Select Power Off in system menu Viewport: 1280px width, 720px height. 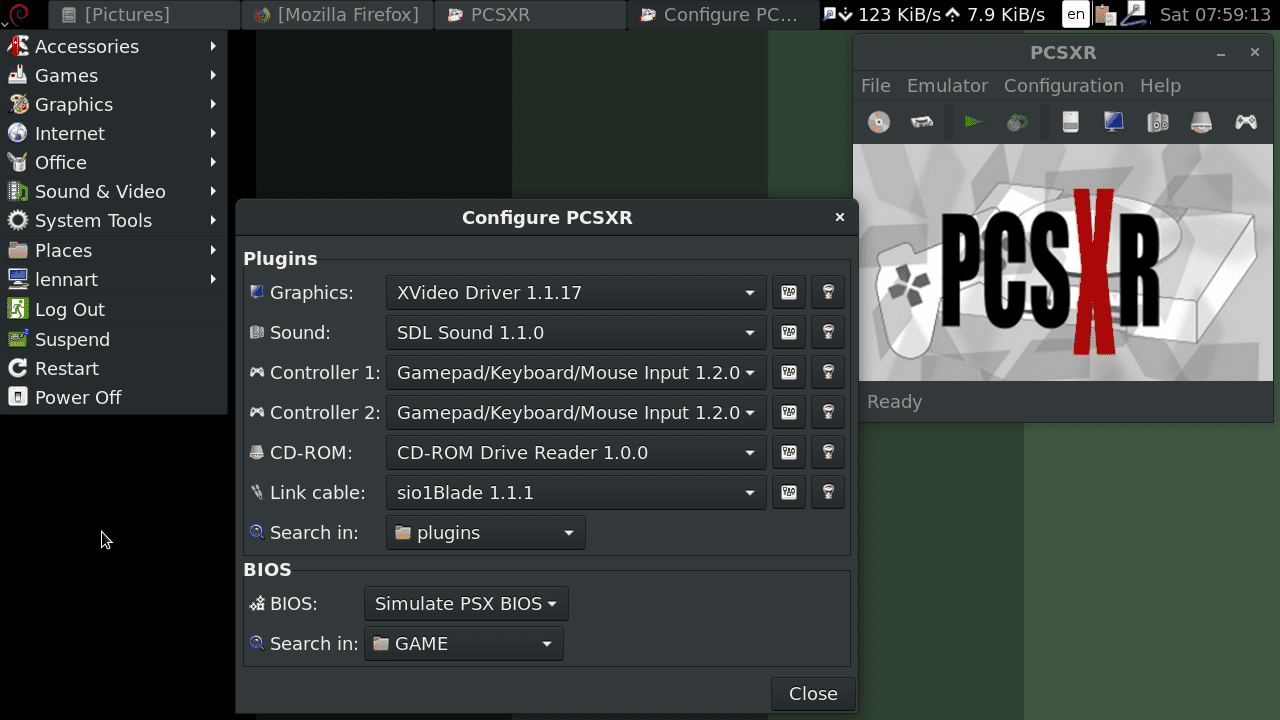click(x=77, y=398)
